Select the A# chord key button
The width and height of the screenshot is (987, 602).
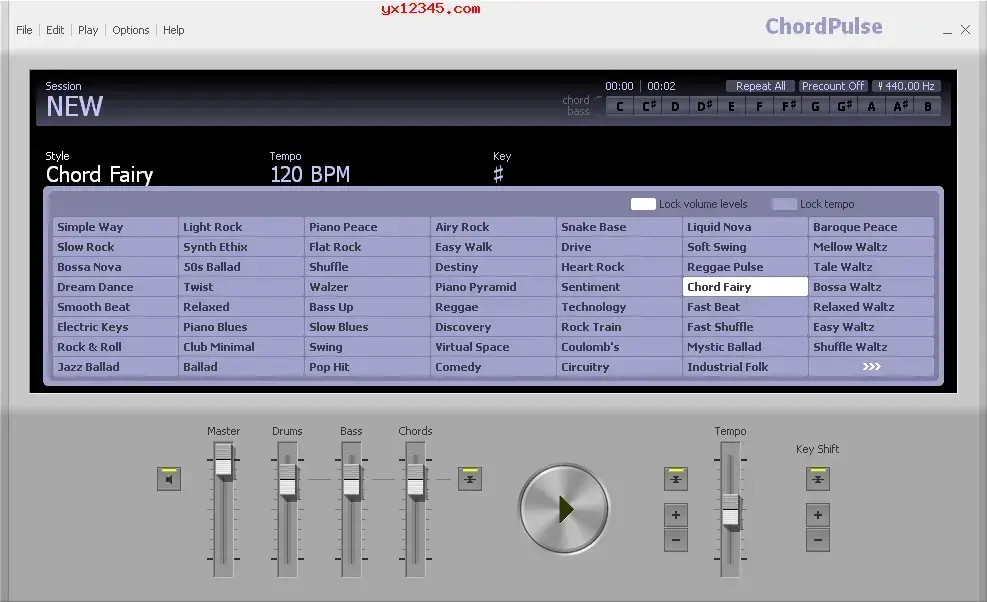(900, 106)
